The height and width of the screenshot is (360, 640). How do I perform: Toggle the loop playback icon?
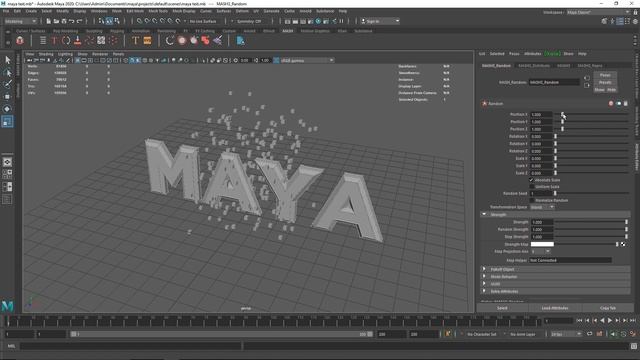[589, 334]
